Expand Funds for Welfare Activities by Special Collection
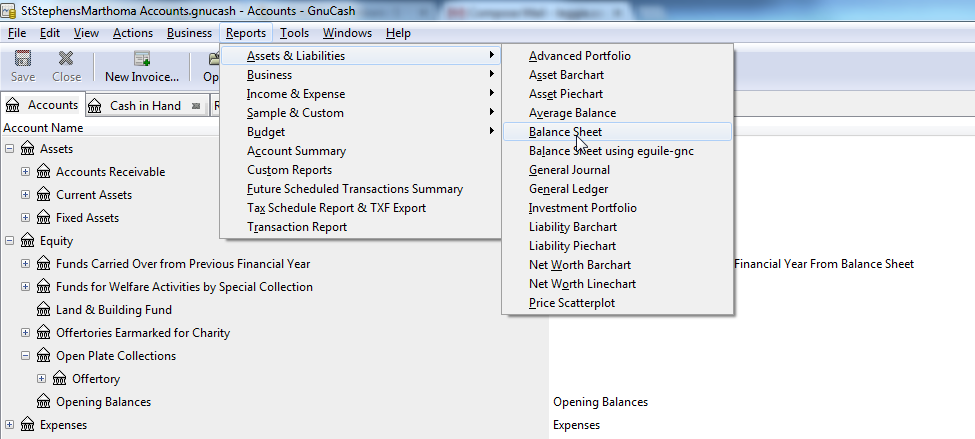 point(25,287)
